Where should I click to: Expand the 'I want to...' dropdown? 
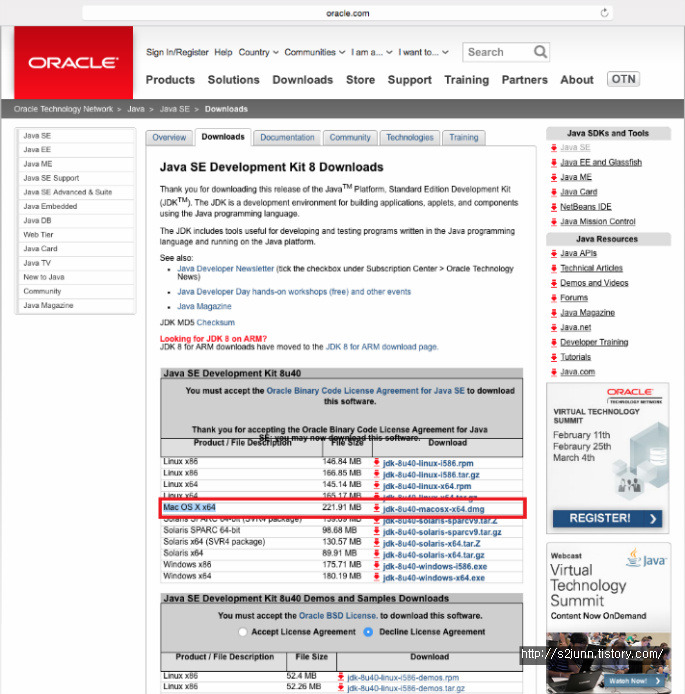423,52
